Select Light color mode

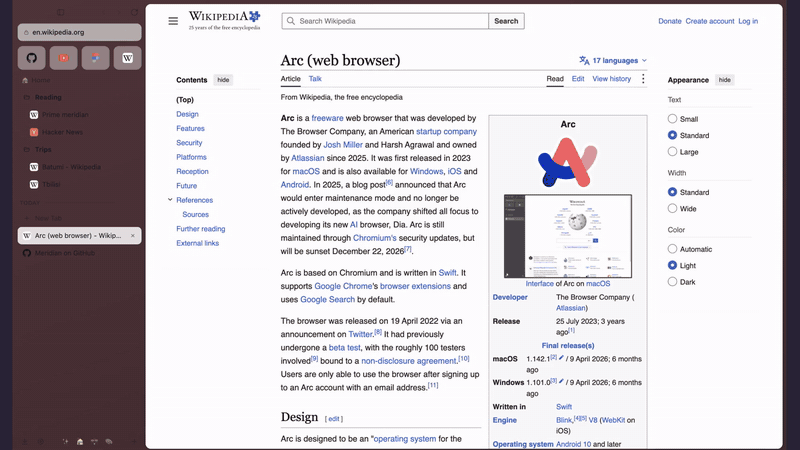coord(672,265)
